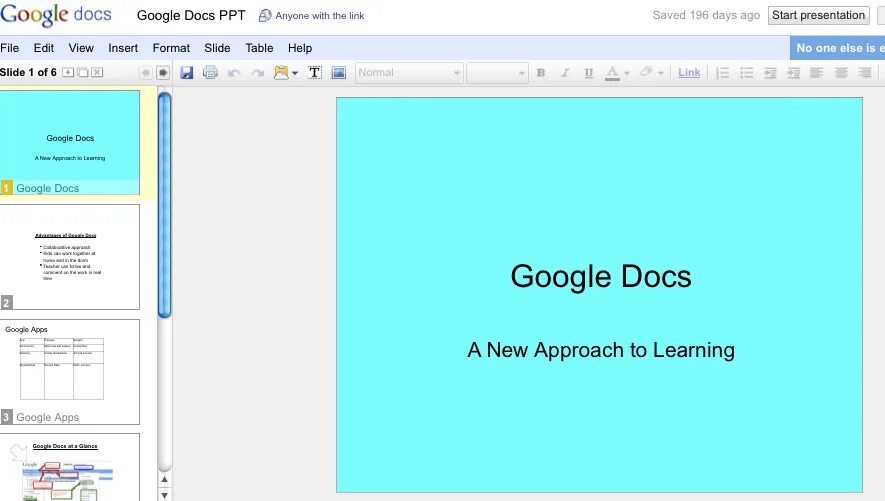Click the A New Approach to Learning subtitle
The image size is (885, 501).
click(601, 350)
